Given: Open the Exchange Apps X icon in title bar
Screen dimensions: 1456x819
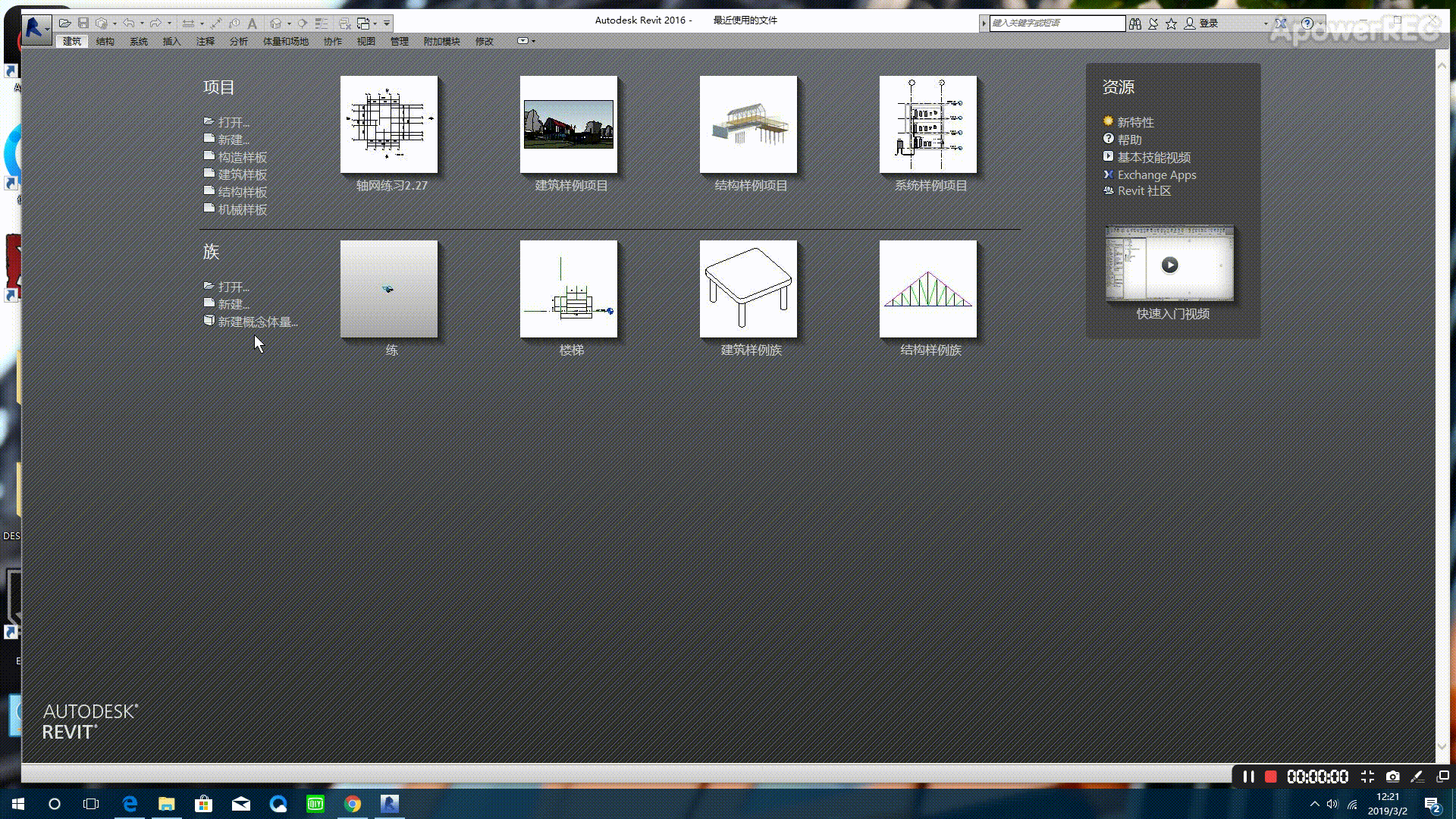Looking at the screenshot, I should (1281, 24).
